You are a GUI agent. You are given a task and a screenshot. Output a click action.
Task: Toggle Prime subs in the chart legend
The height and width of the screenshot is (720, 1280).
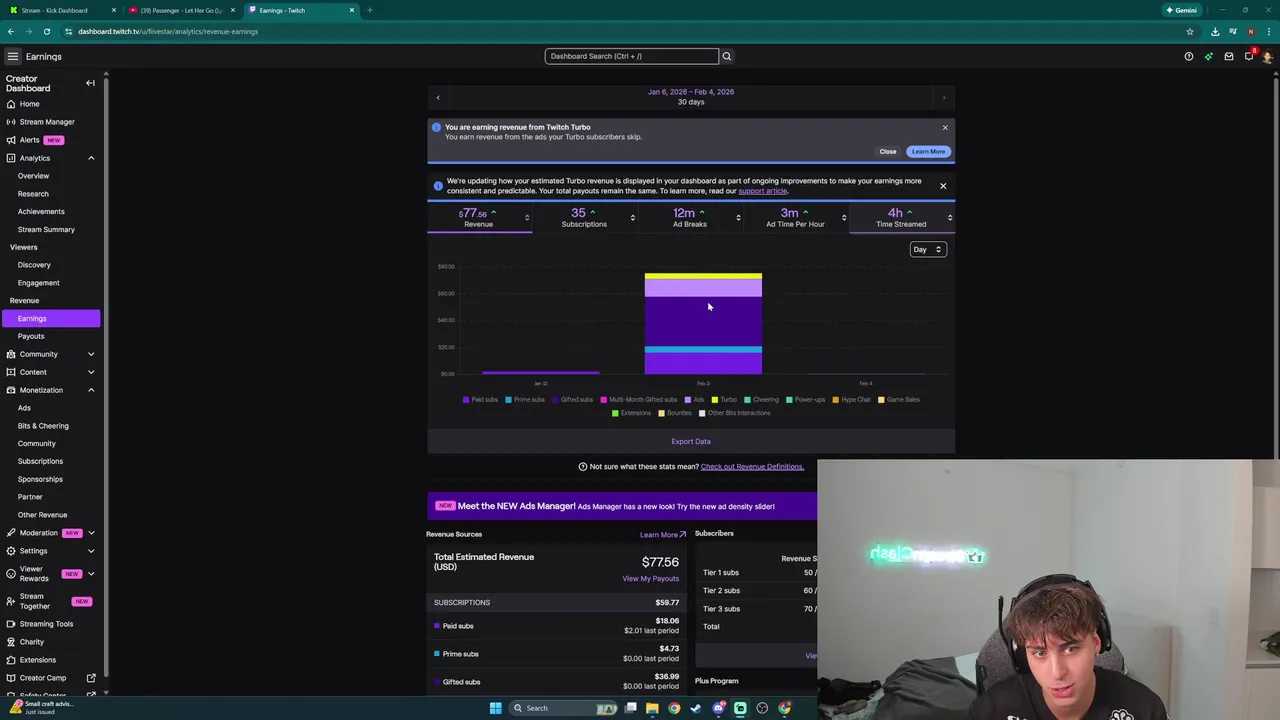(x=525, y=399)
